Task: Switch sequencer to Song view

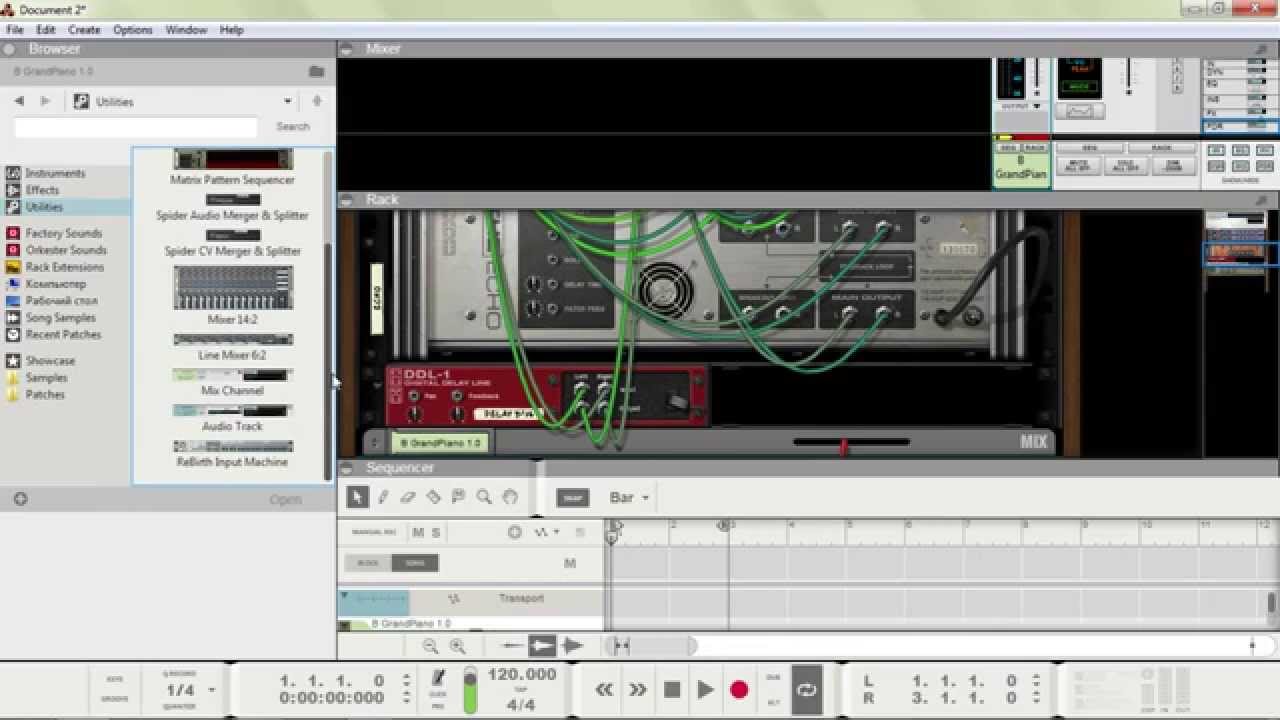Action: pyautogui.click(x=415, y=563)
